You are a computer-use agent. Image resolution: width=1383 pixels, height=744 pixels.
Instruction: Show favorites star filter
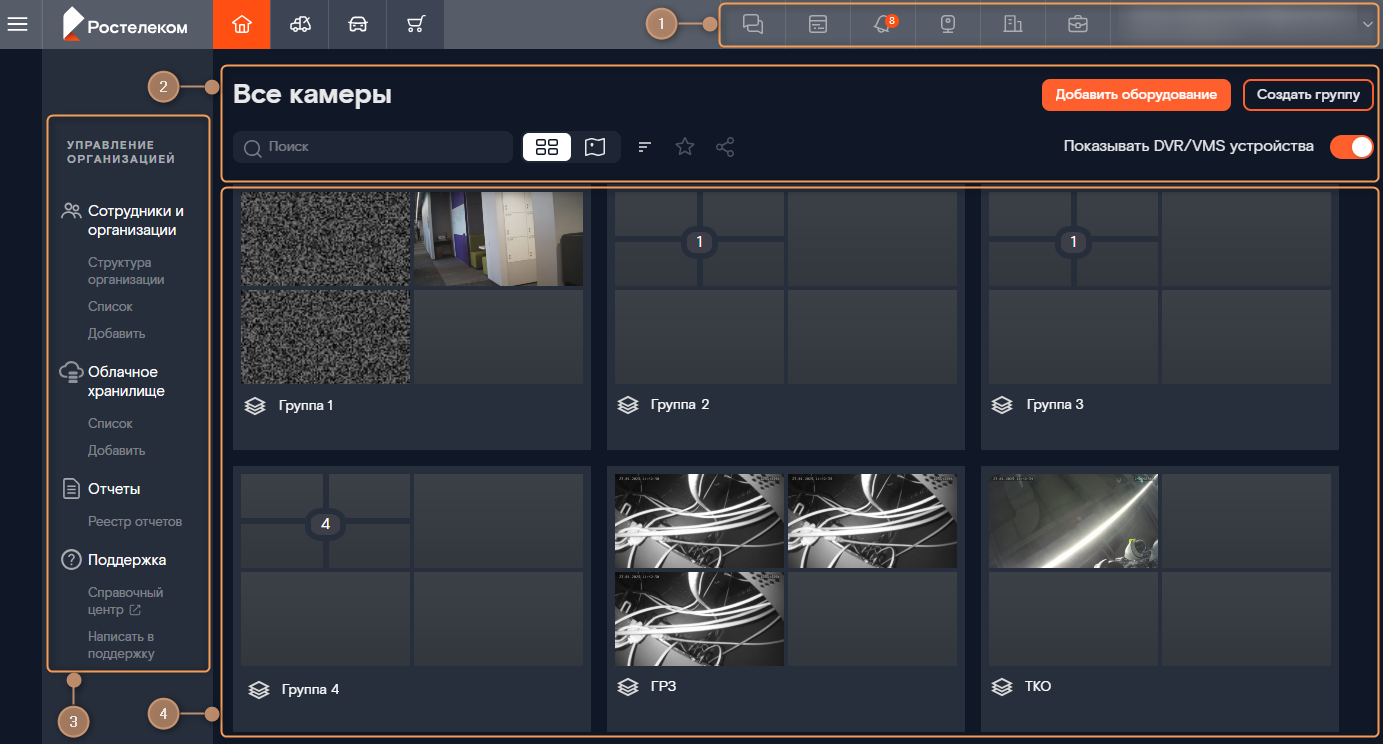pyautogui.click(x=685, y=147)
